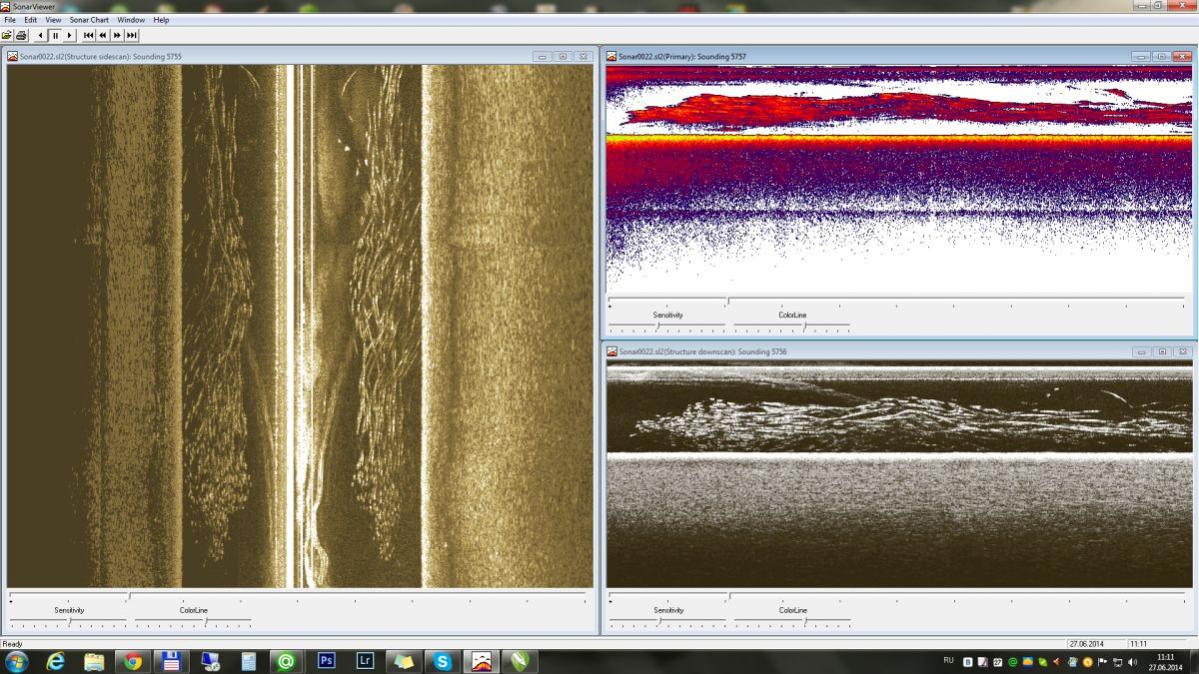
Task: Click the volume icon in system tray
Action: (x=1132, y=662)
